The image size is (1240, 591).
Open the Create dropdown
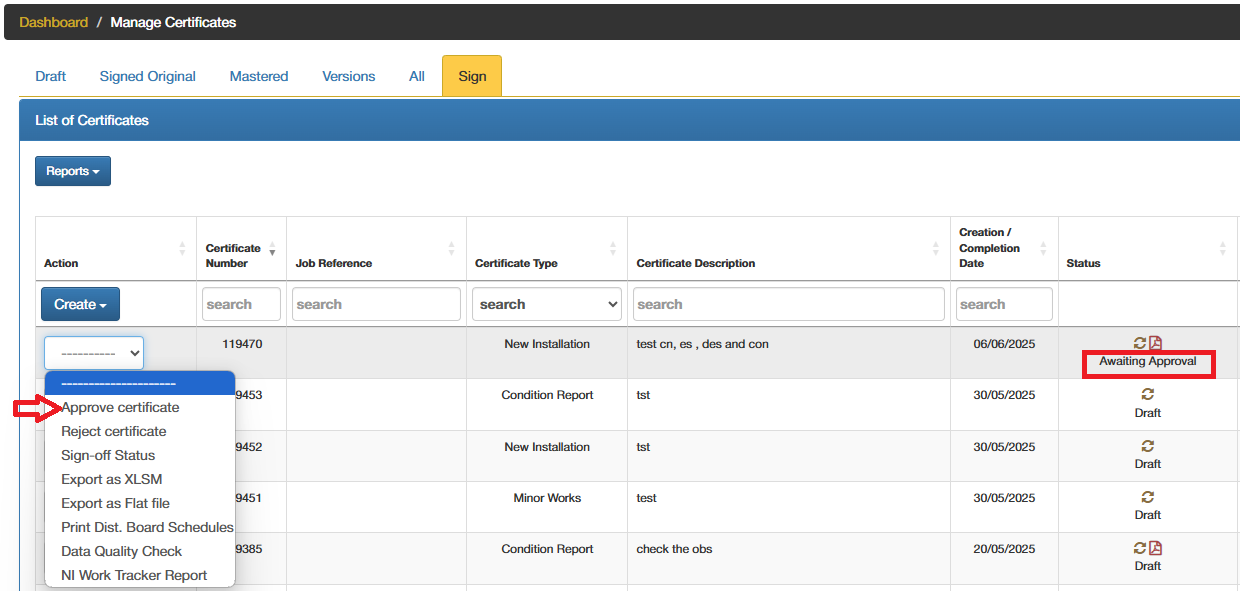pyautogui.click(x=80, y=303)
